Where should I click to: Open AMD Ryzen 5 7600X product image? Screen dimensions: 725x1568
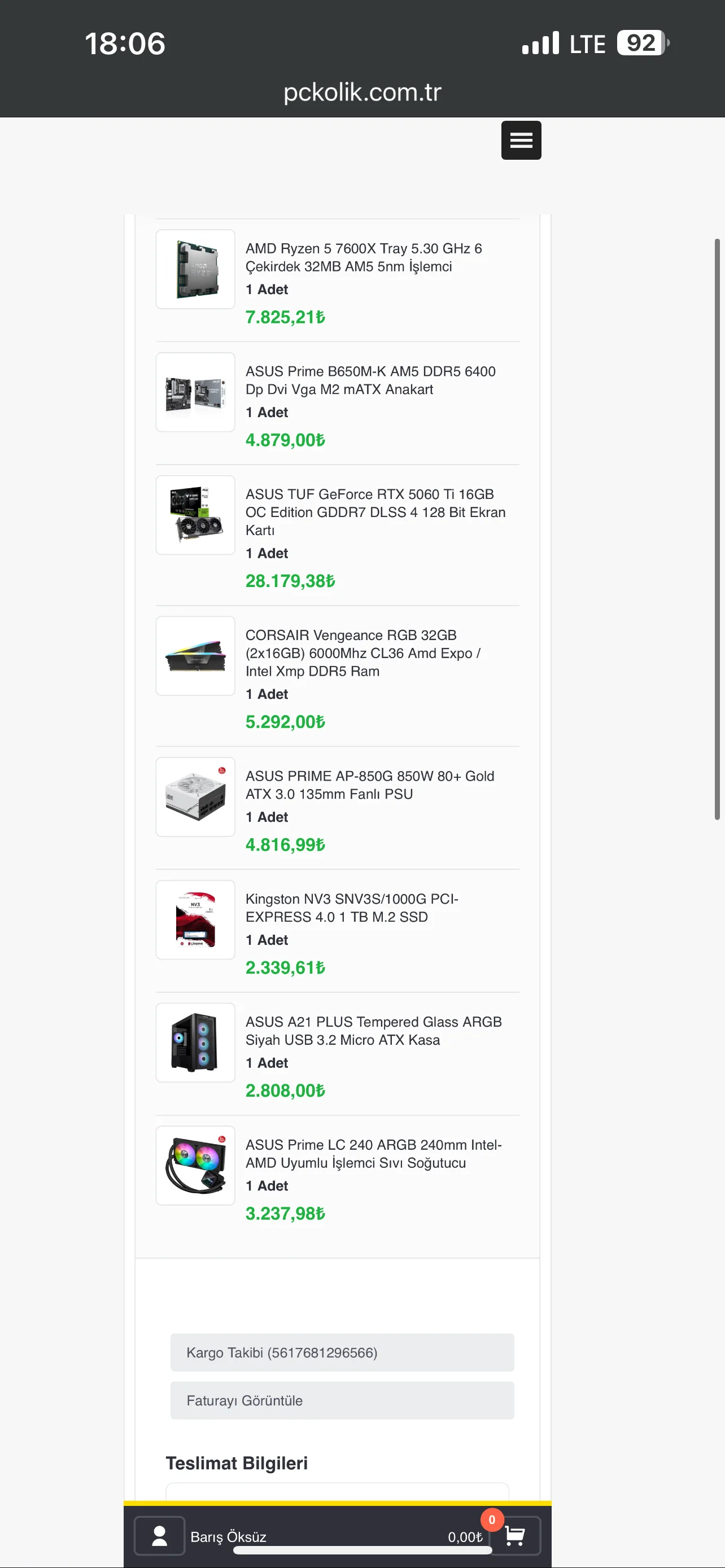click(x=195, y=269)
